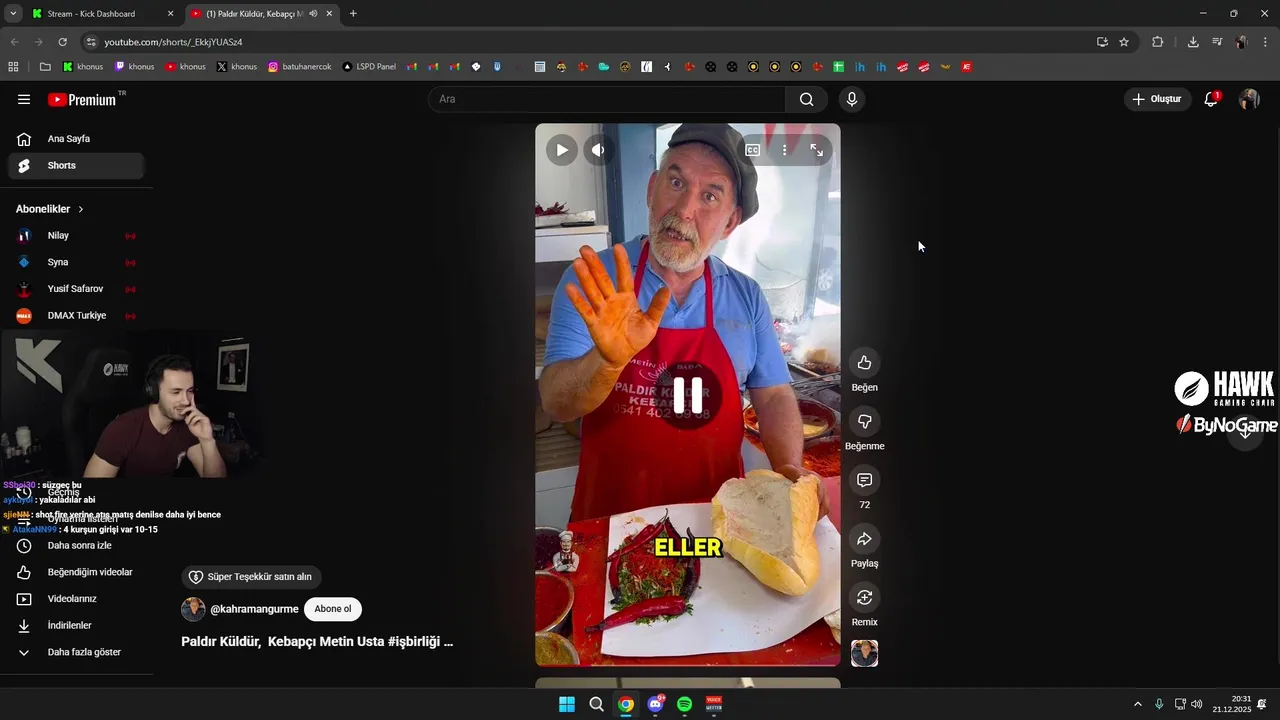Open Videolarınız in sidebar

pos(76,599)
